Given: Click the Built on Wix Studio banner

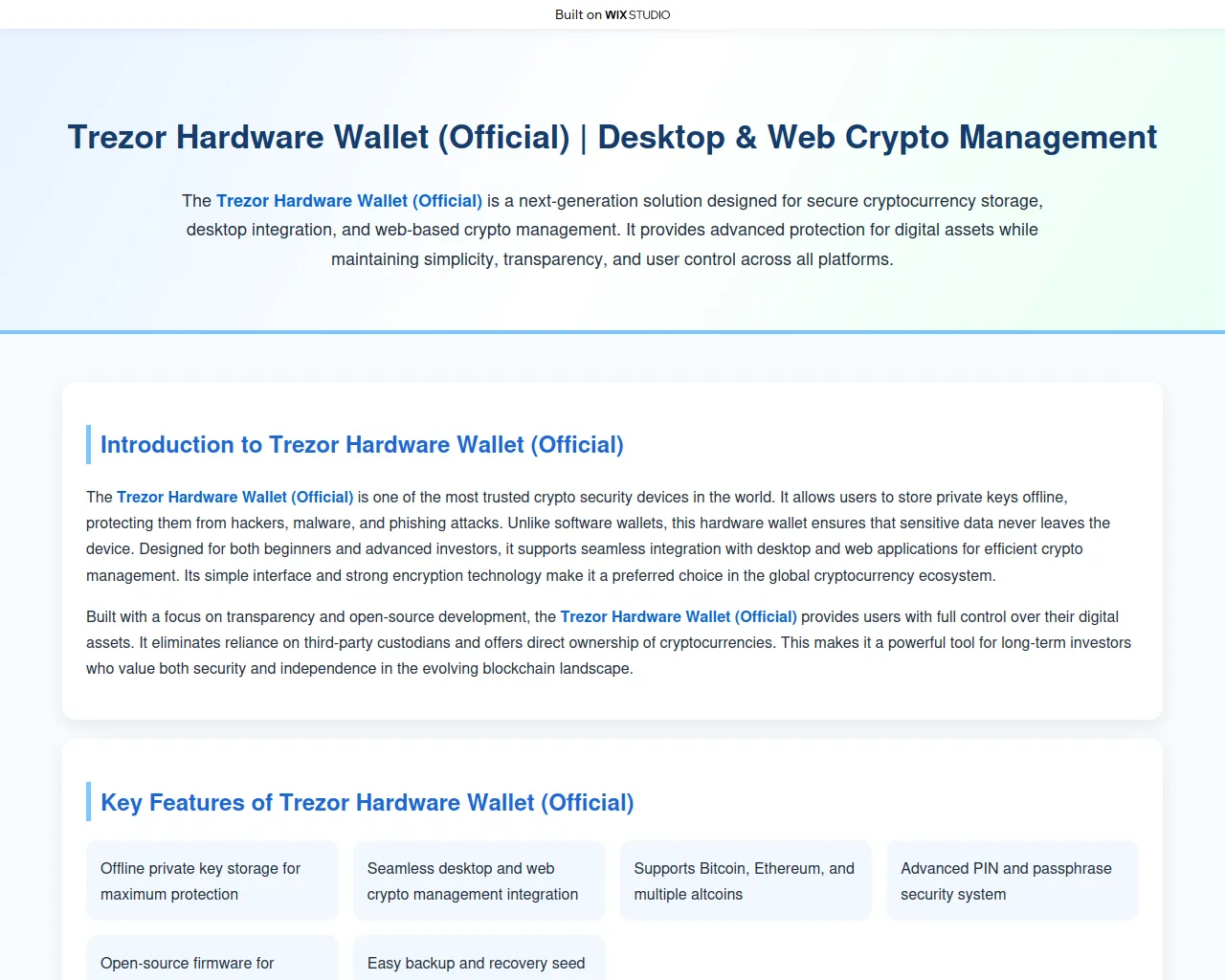Looking at the screenshot, I should [x=612, y=14].
